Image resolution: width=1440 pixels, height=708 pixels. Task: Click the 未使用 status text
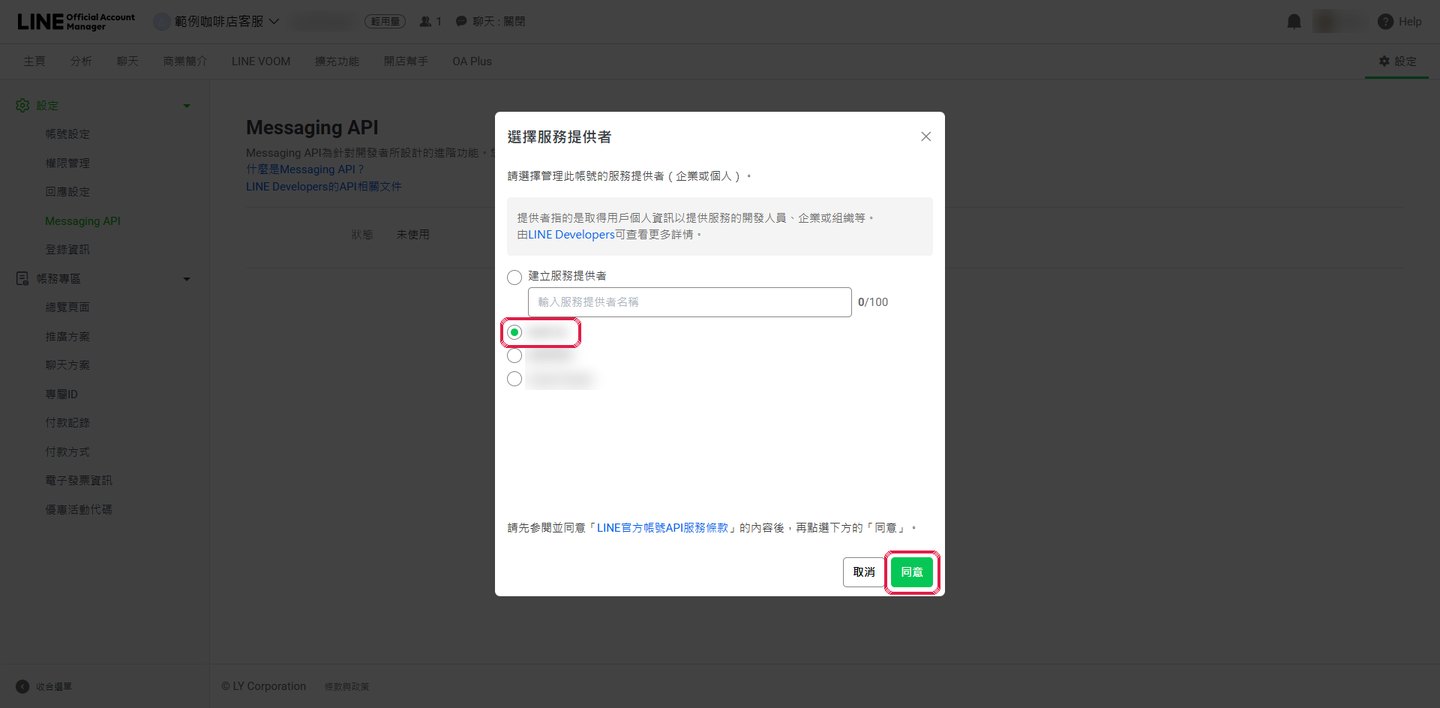tap(413, 234)
